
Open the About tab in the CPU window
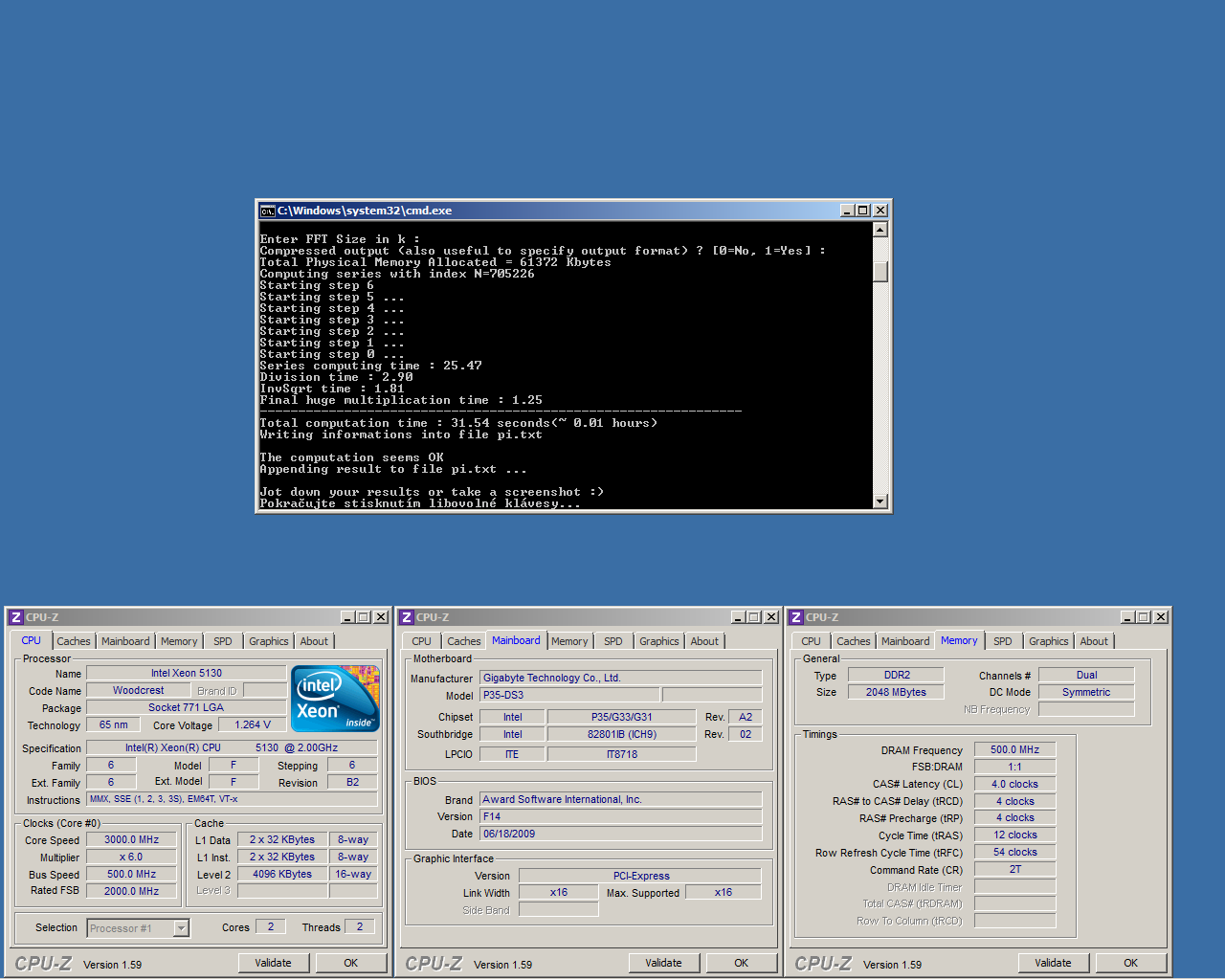point(314,641)
